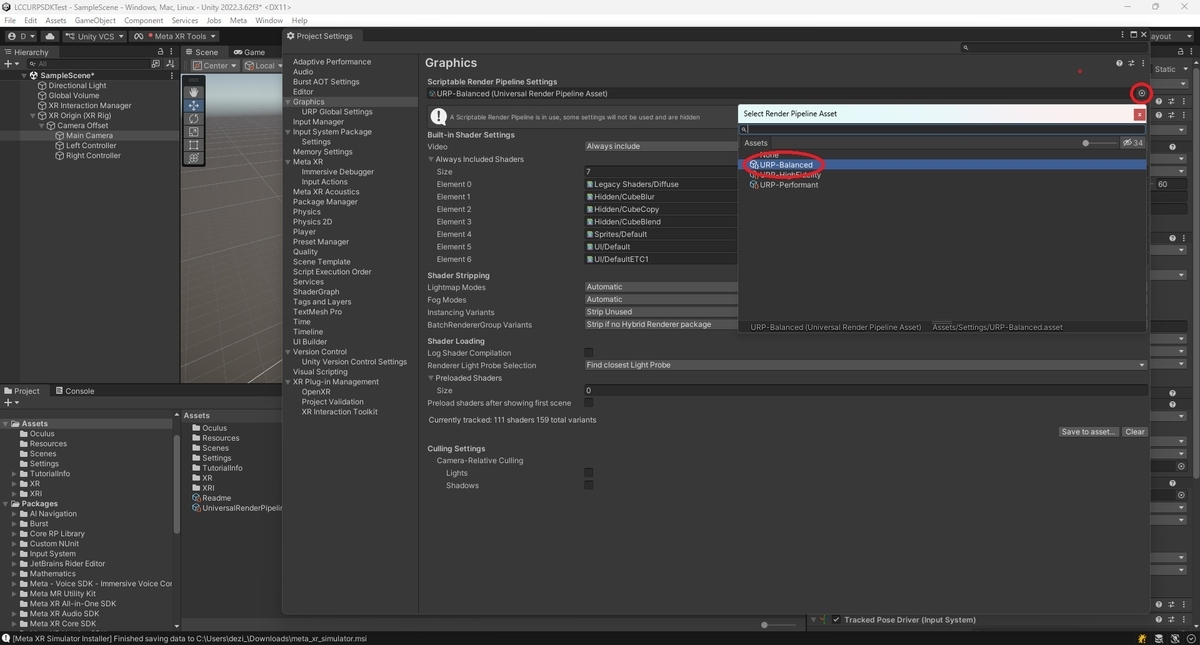Select the Hand view tool in Scene
The width and height of the screenshot is (1200, 645).
194,92
